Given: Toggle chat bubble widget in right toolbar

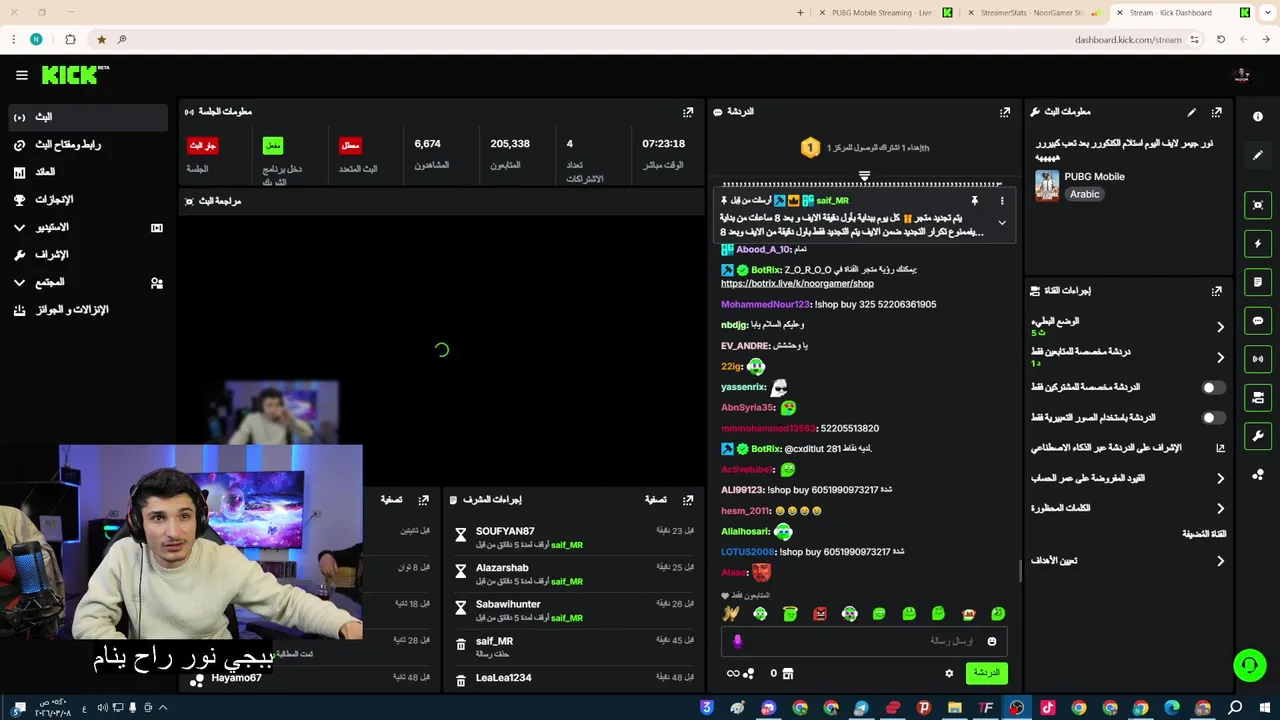Looking at the screenshot, I should pyautogui.click(x=1258, y=321).
